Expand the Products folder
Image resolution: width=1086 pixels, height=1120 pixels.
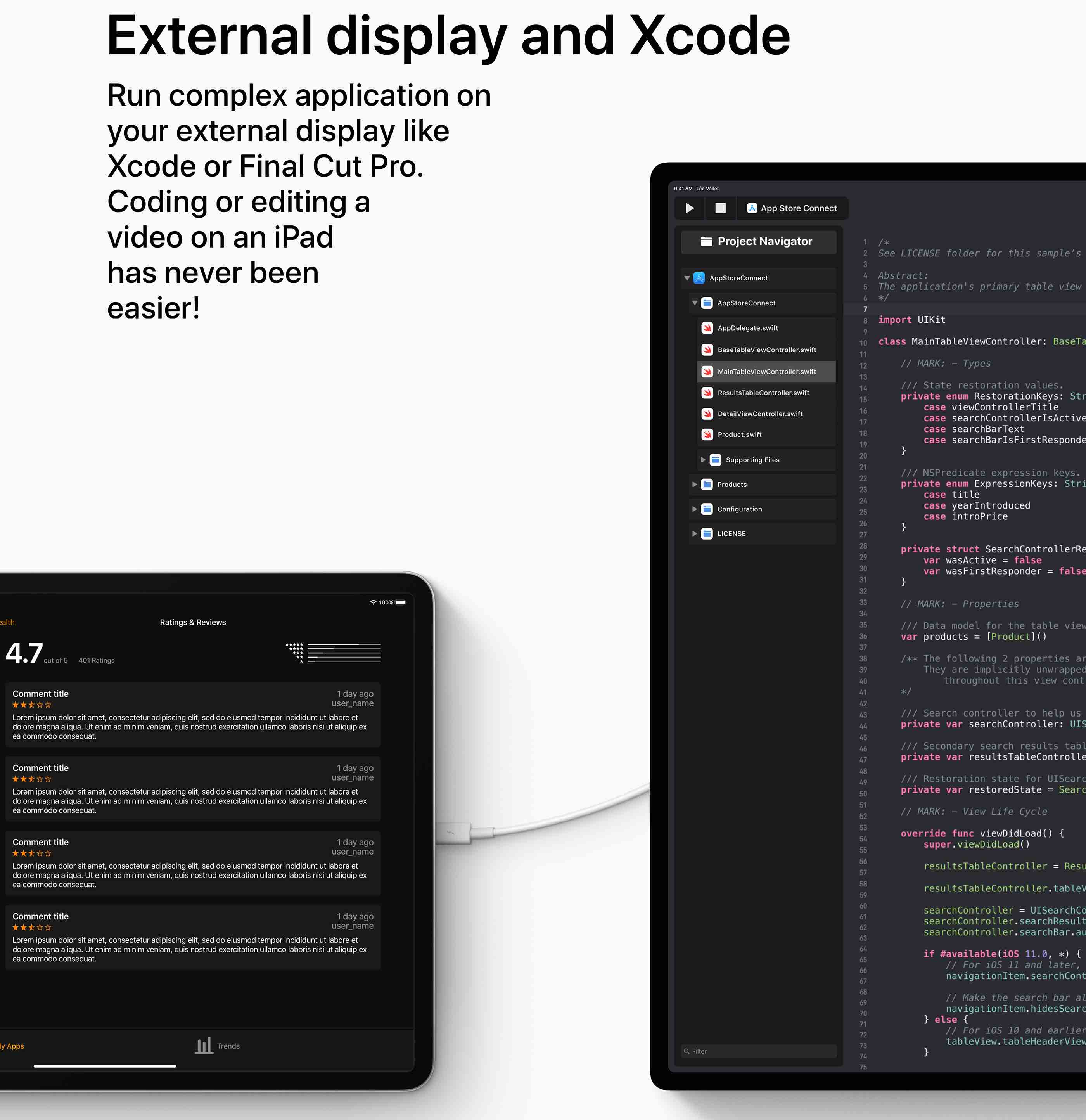[695, 485]
